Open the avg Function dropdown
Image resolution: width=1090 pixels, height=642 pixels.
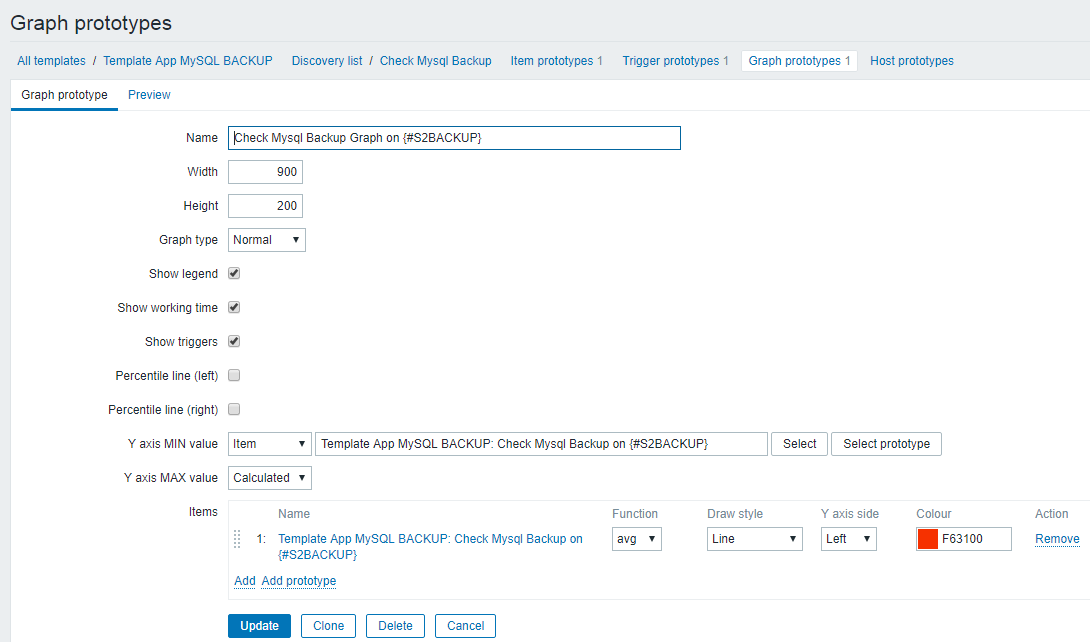[637, 539]
